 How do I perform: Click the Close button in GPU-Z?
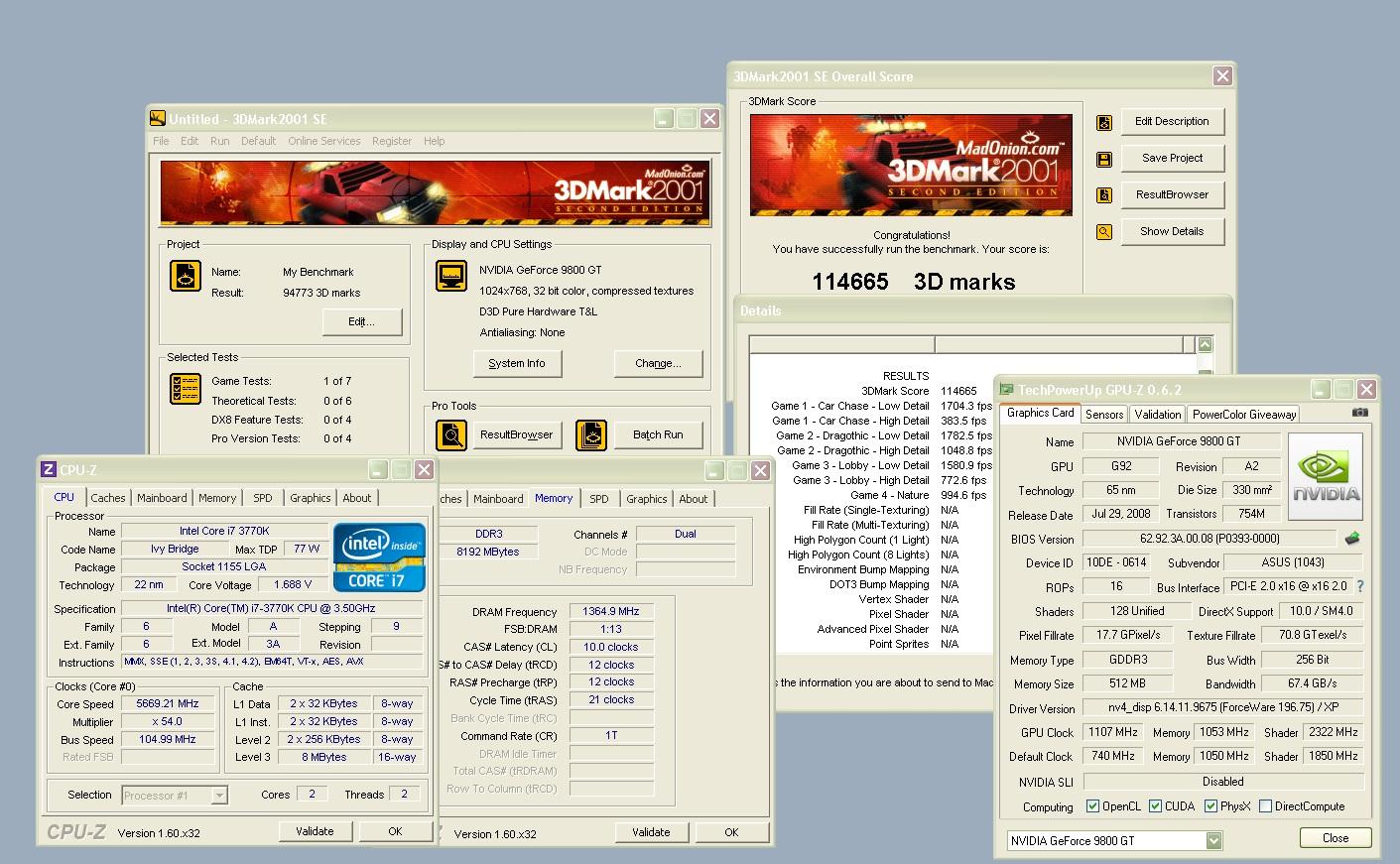(x=1336, y=838)
